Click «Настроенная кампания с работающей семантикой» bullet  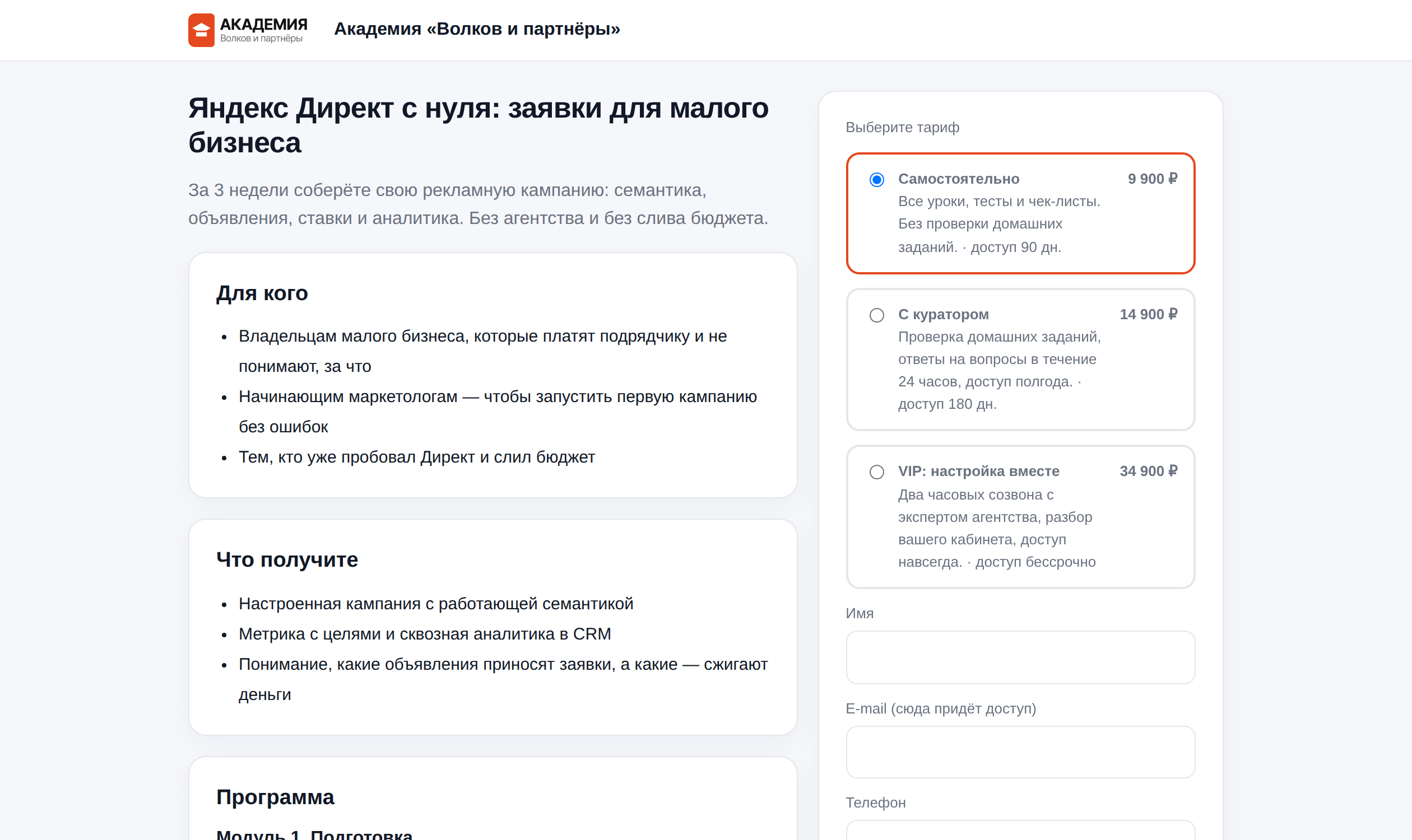(x=435, y=604)
